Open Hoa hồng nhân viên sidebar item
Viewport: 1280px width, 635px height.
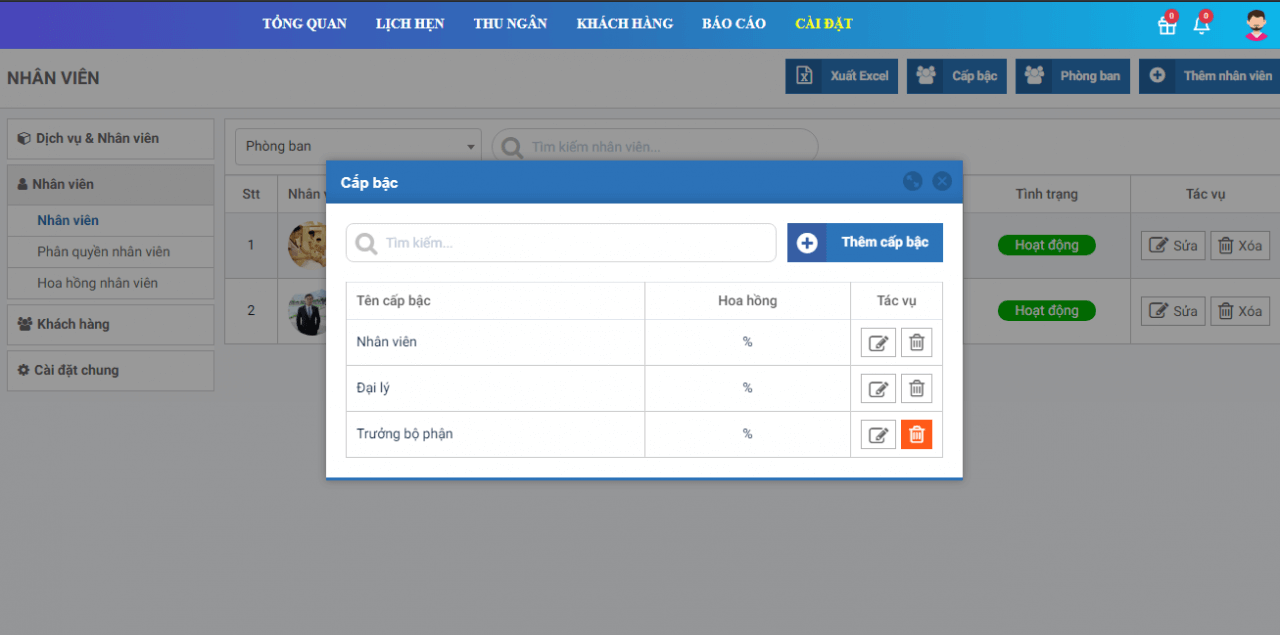tap(98, 283)
